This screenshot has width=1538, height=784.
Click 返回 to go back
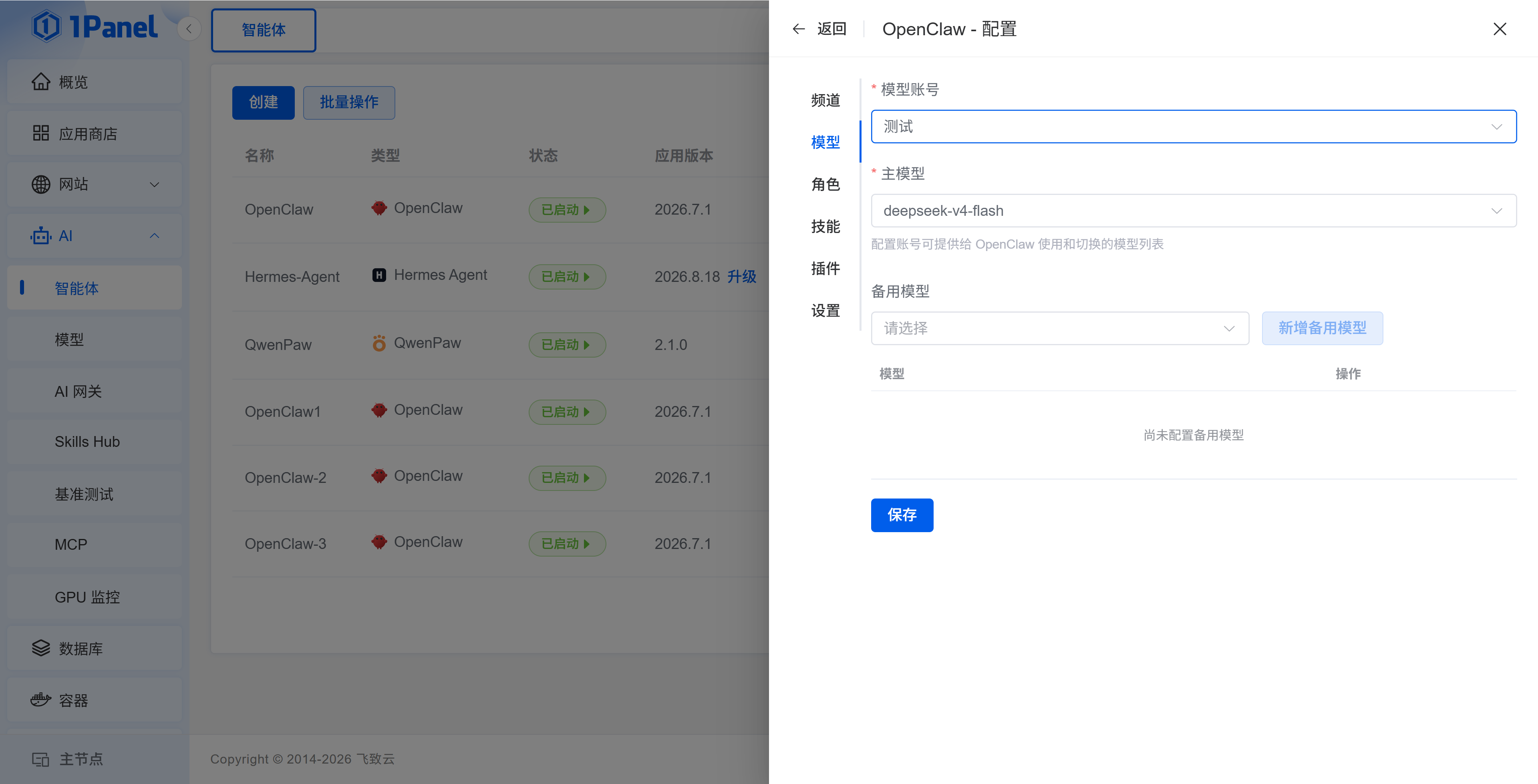click(832, 29)
